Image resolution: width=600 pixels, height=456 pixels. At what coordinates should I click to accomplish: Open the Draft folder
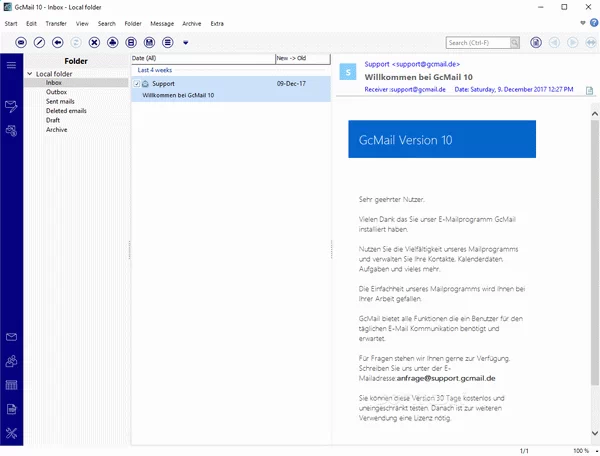pos(53,120)
